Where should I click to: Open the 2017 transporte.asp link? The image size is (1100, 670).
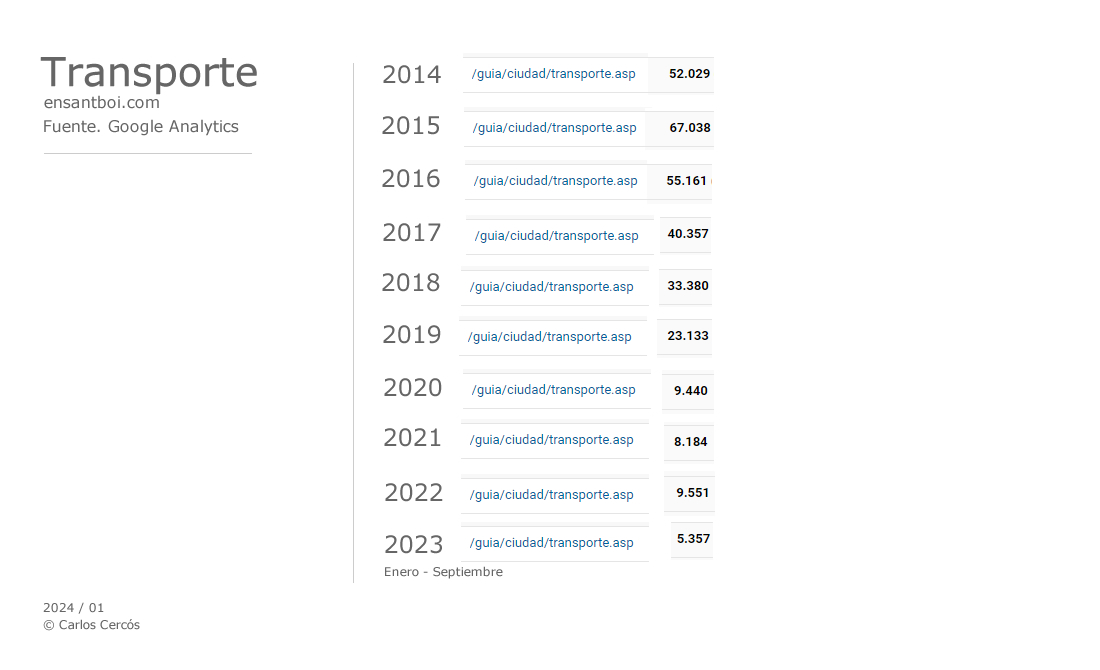click(x=556, y=236)
